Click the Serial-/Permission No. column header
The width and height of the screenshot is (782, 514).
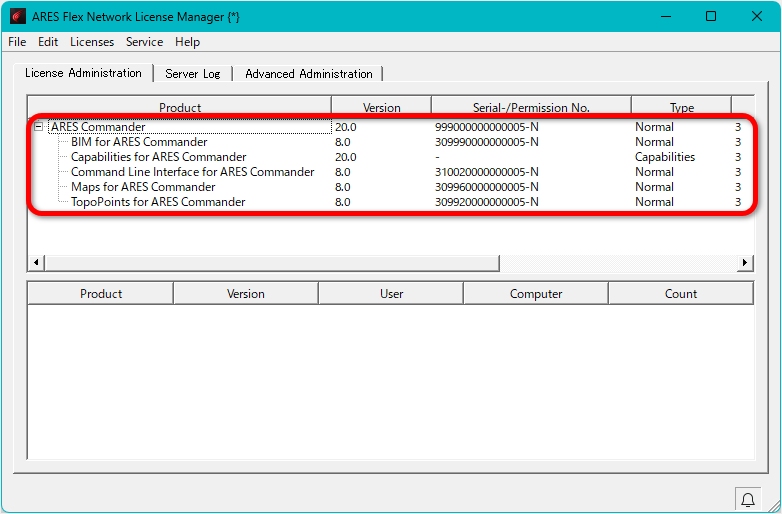tap(531, 107)
